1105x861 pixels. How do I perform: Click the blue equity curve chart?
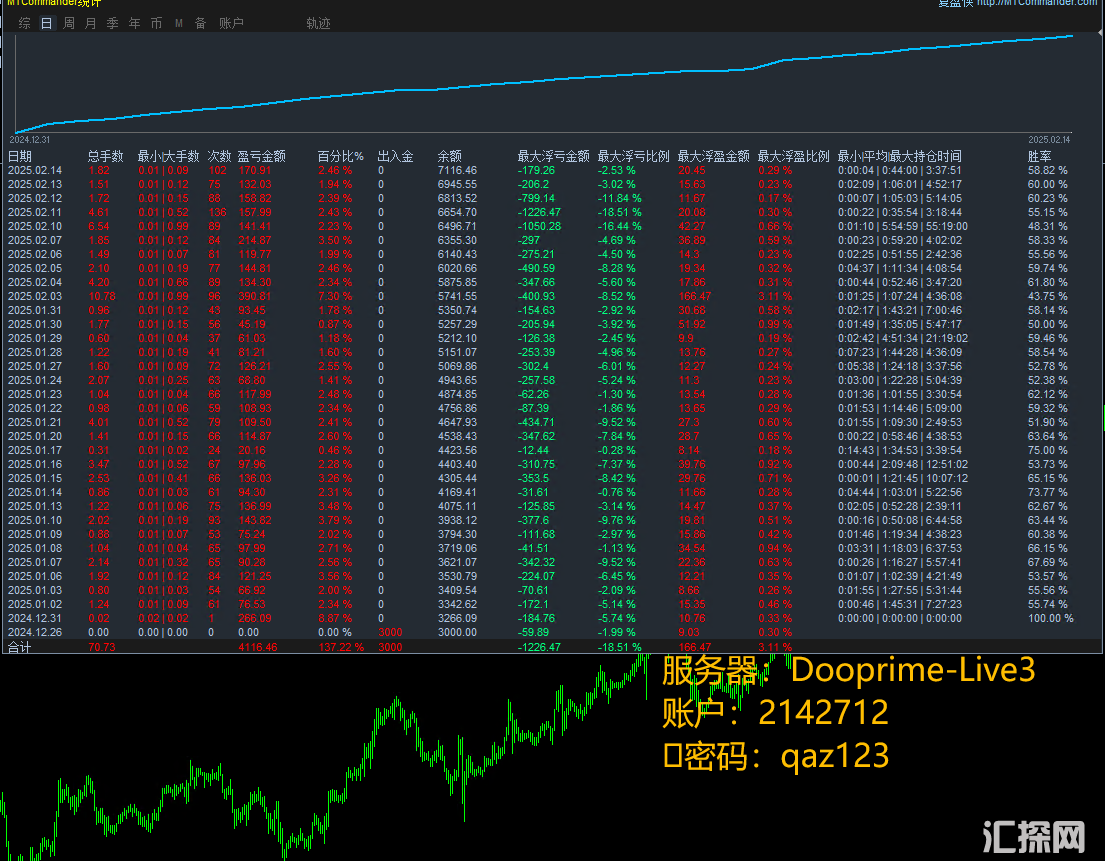click(x=543, y=82)
